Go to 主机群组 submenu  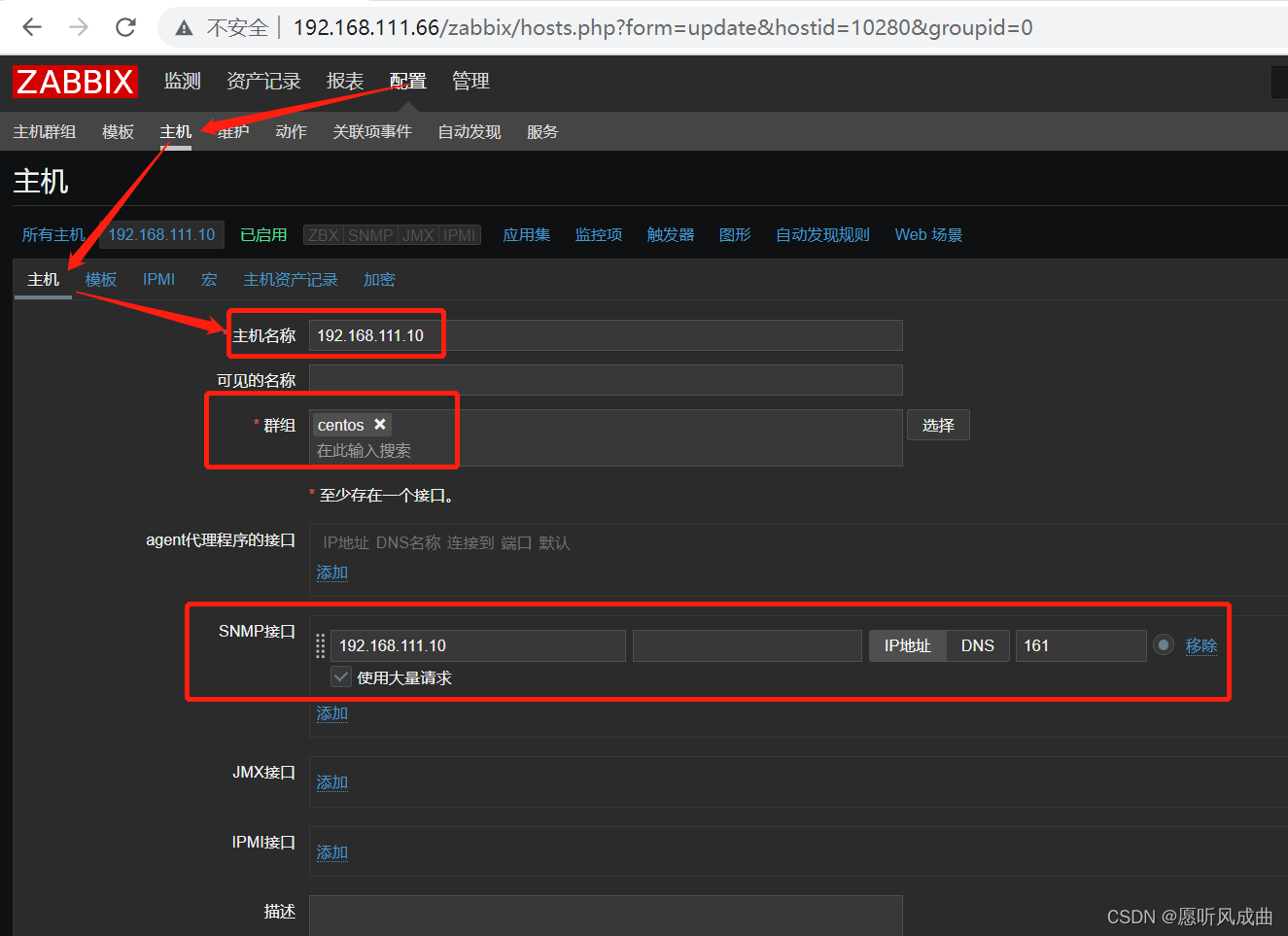pos(44,131)
